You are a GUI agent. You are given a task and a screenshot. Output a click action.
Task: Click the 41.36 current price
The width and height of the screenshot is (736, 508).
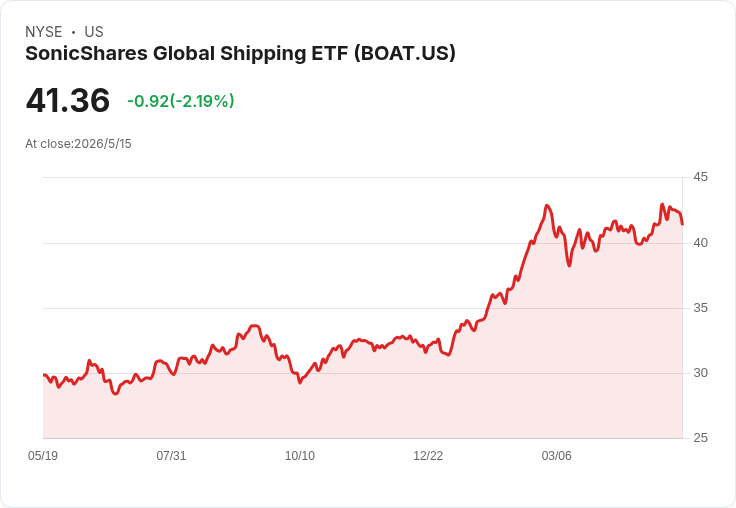68,100
